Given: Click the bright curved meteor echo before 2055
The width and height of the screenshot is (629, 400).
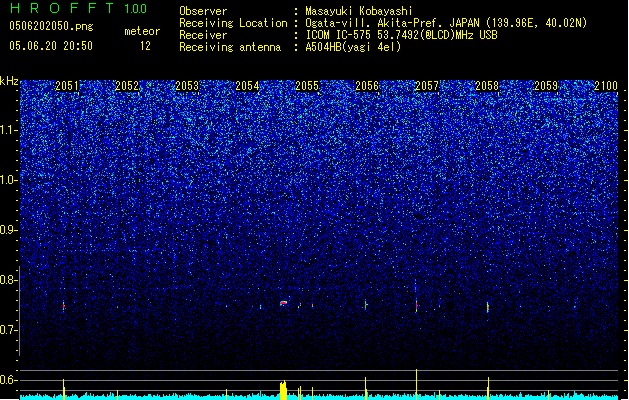Looking at the screenshot, I should click(x=284, y=303).
